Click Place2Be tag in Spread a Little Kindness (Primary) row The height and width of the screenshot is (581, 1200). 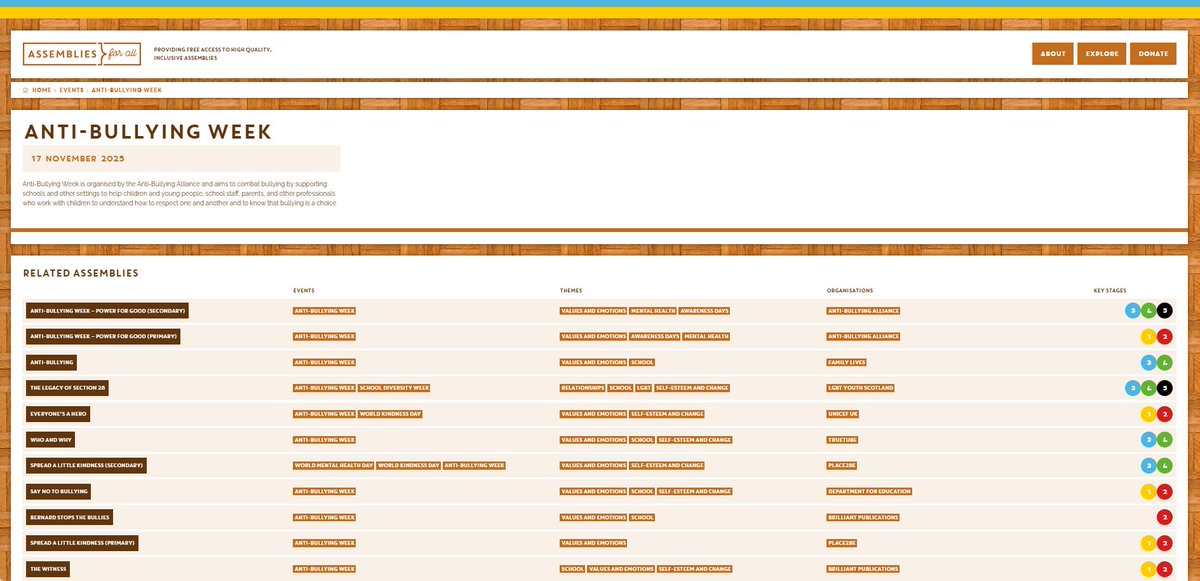(842, 543)
